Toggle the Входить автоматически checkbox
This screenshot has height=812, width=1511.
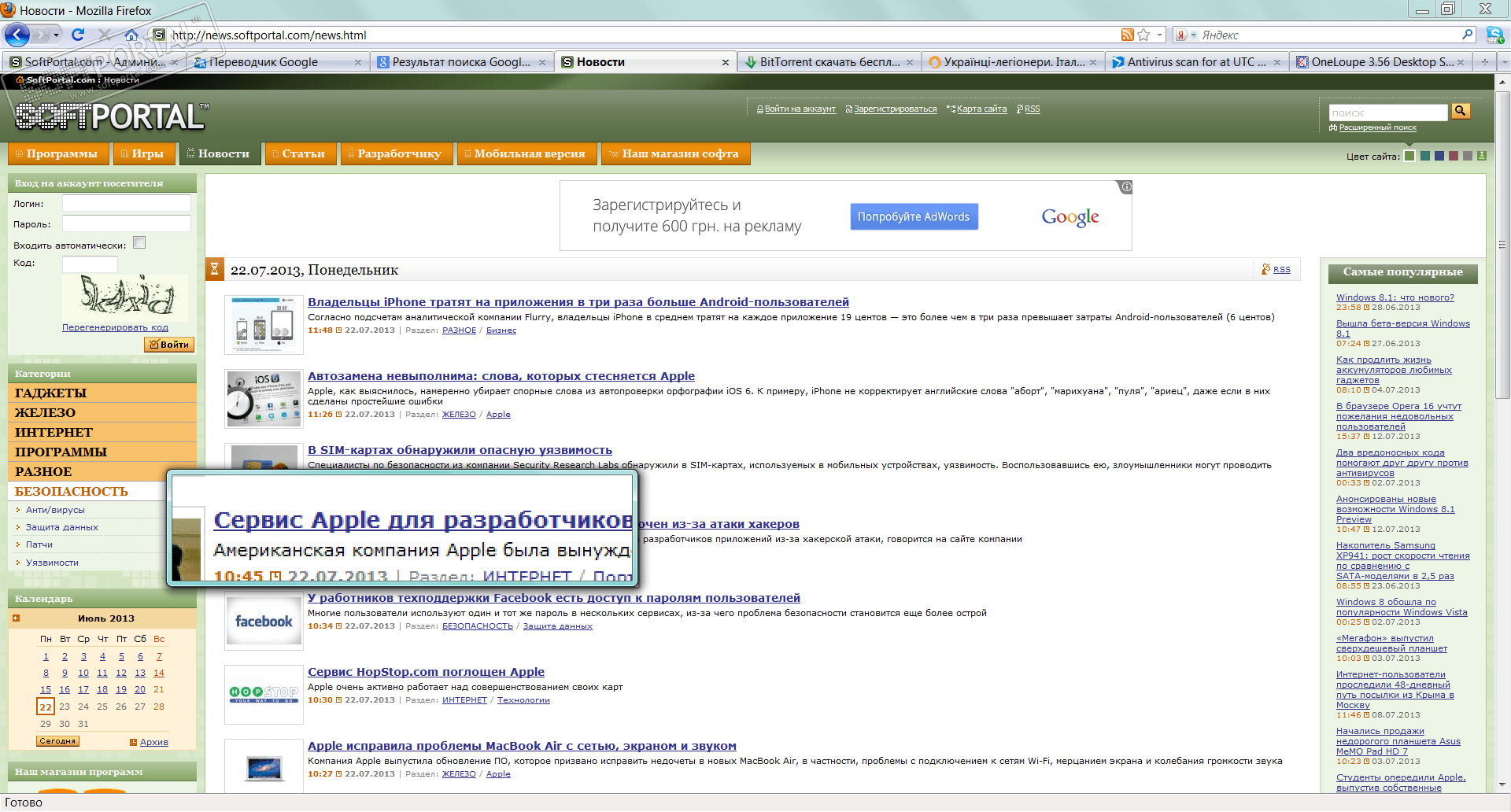[139, 243]
